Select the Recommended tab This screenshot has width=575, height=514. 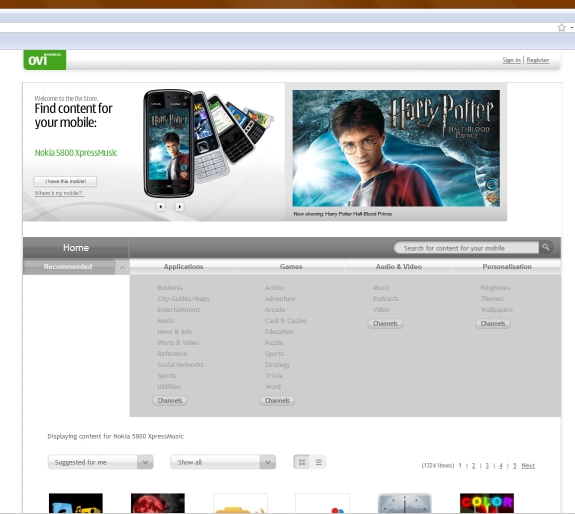tap(68, 267)
